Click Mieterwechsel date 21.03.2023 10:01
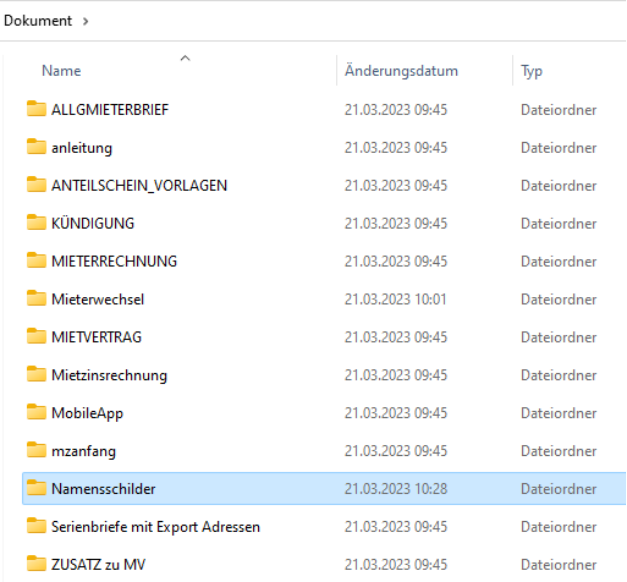The image size is (627, 582). [395, 299]
